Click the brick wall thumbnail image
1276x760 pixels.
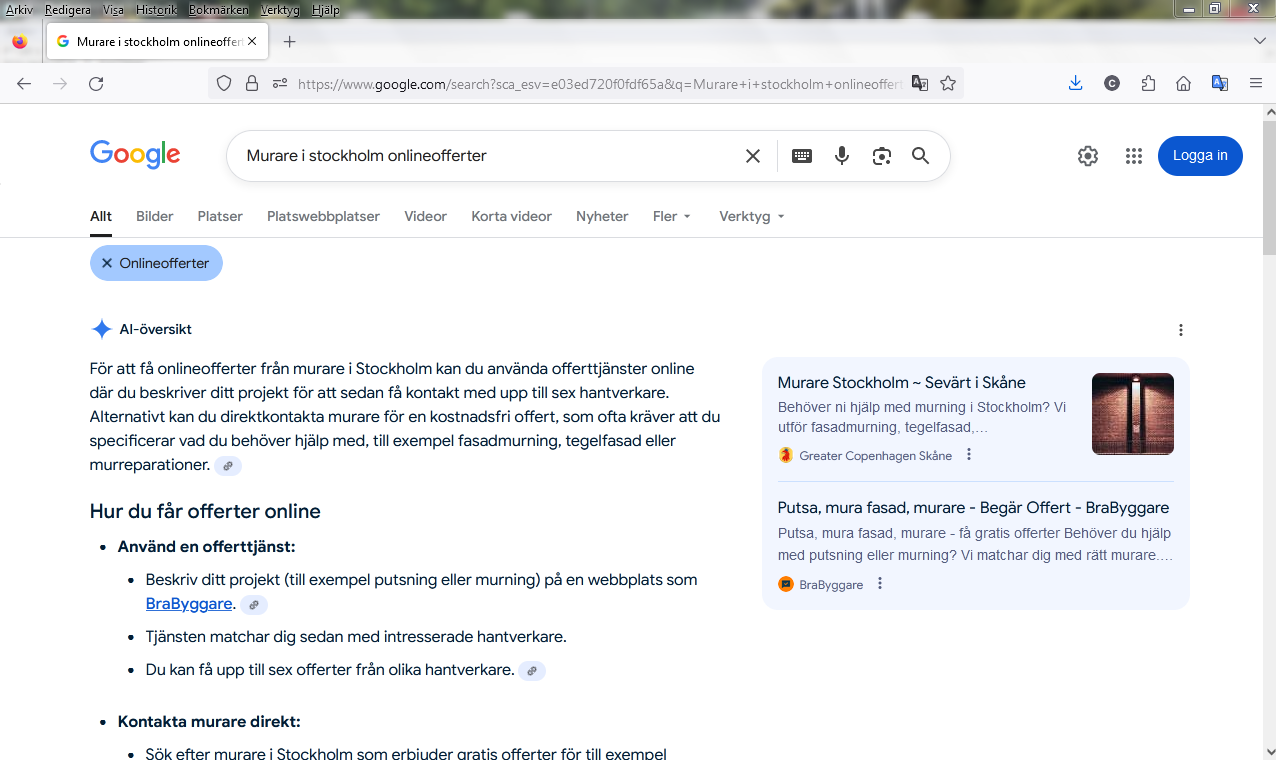(x=1132, y=414)
